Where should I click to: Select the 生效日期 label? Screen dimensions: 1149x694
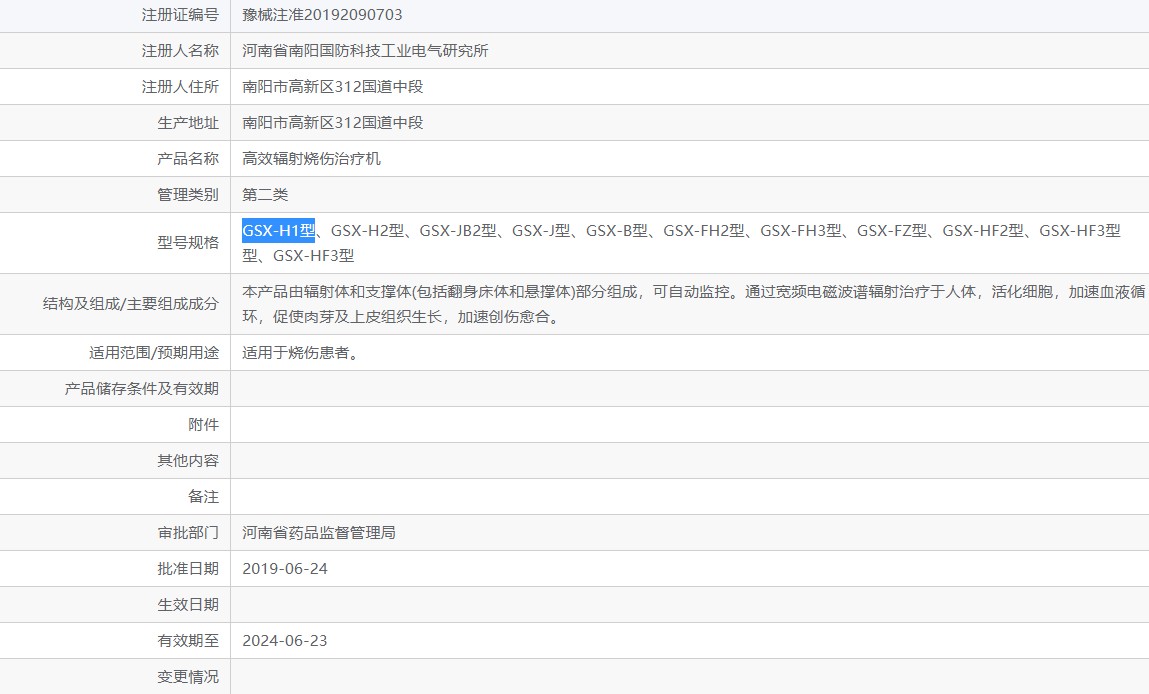[188, 604]
